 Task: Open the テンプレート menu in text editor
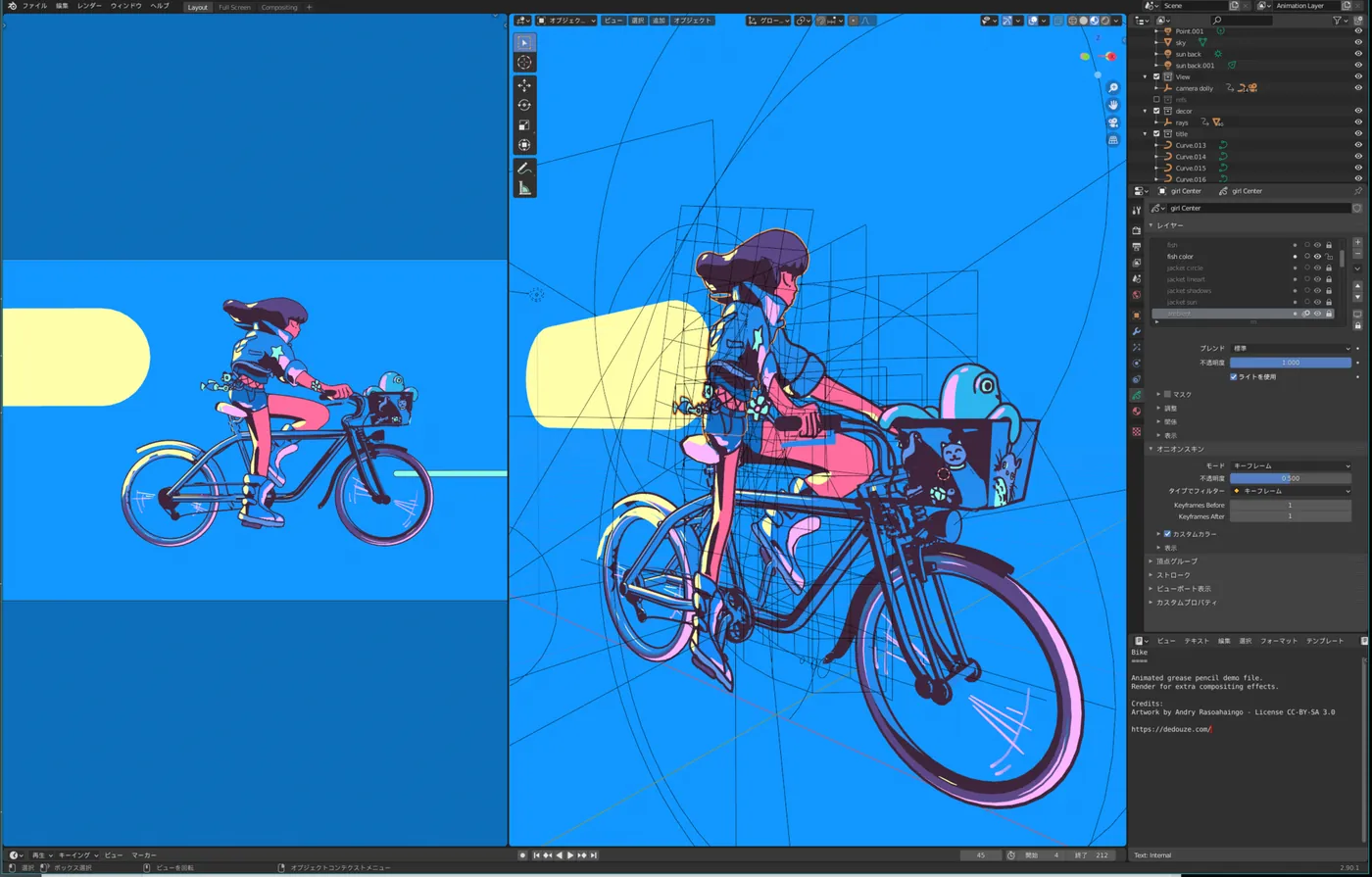1325,641
